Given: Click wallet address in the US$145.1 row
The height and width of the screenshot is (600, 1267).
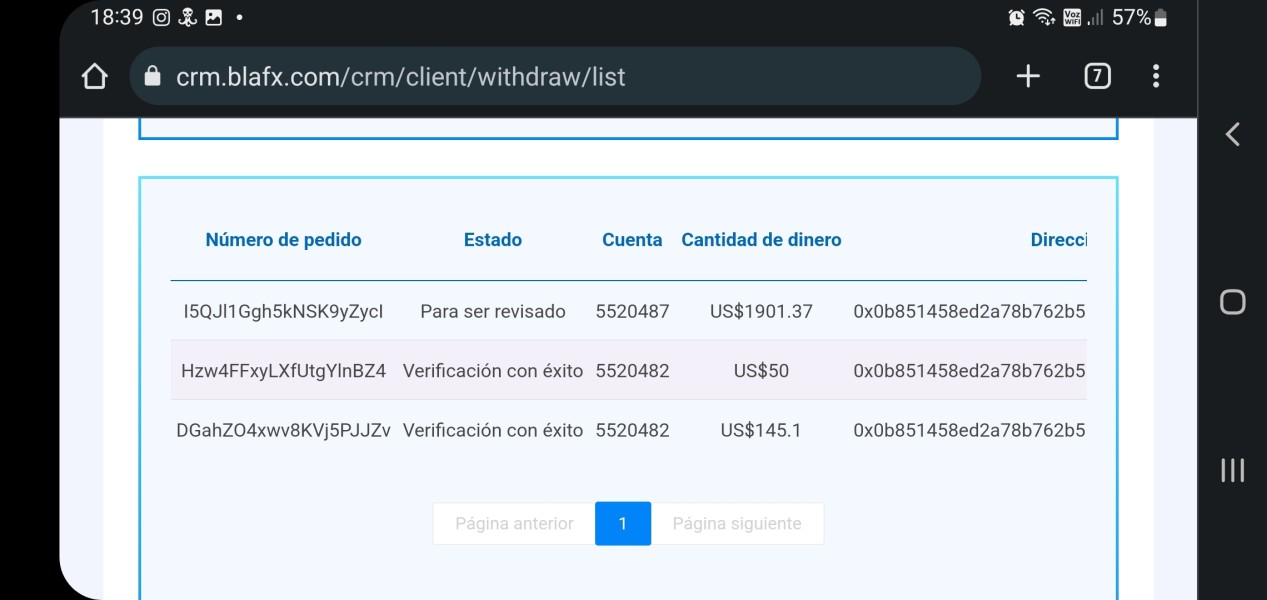Looking at the screenshot, I should [x=969, y=431].
